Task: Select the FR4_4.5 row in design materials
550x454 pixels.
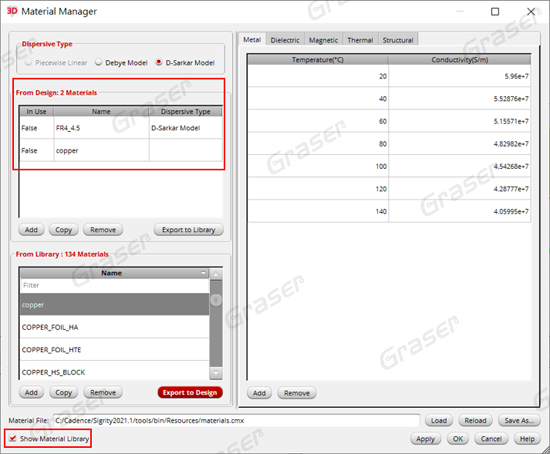Action: click(x=121, y=128)
